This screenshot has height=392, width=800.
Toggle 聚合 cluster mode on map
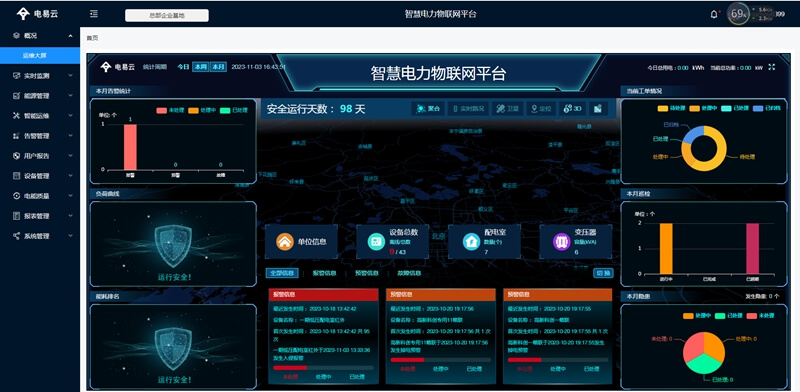point(428,109)
